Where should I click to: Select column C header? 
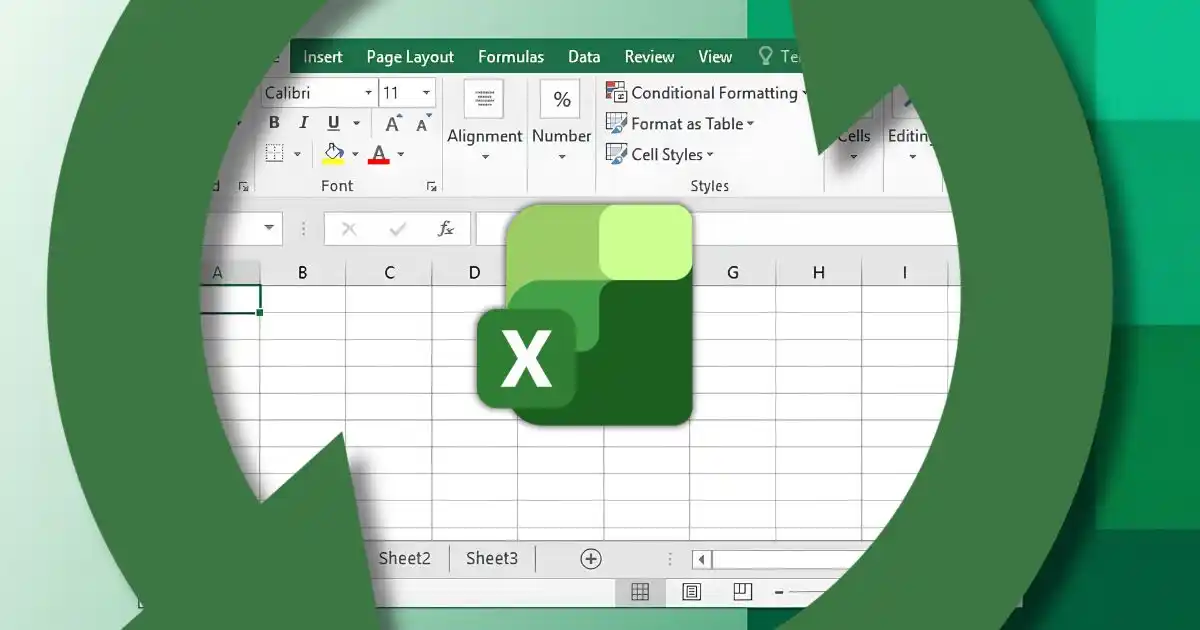point(389,272)
